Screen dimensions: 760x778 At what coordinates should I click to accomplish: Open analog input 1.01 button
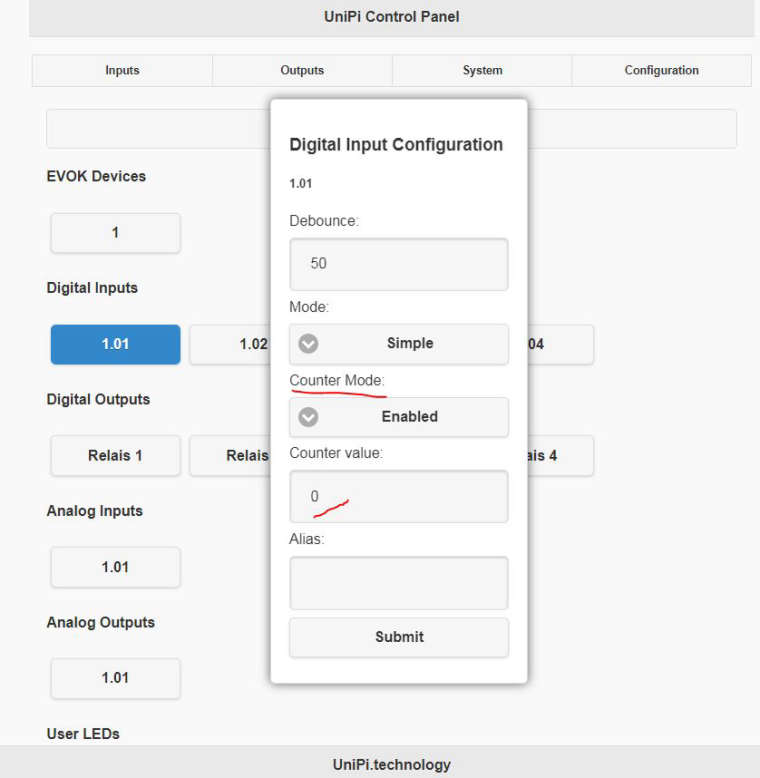click(x=115, y=567)
